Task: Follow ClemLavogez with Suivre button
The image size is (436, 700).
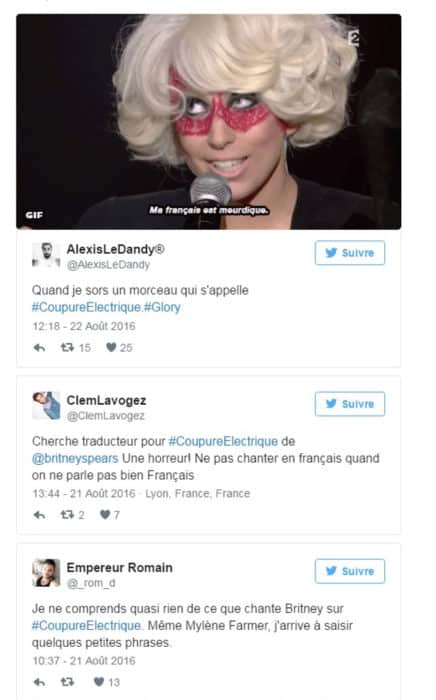Action: click(350, 404)
